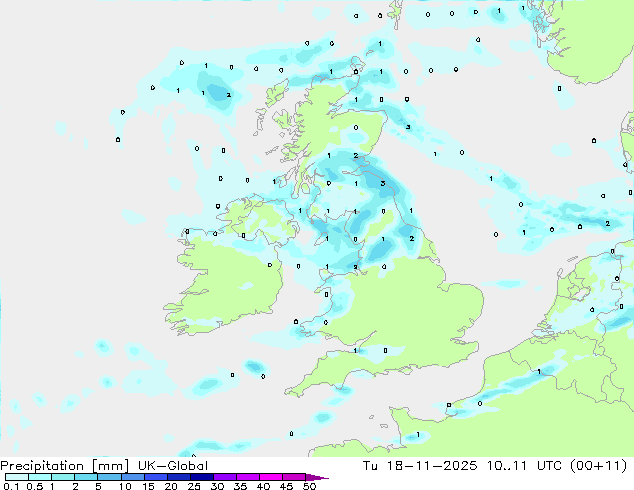Click the lightest 0.1–0.5 mm legend swatch

[x=17, y=477]
